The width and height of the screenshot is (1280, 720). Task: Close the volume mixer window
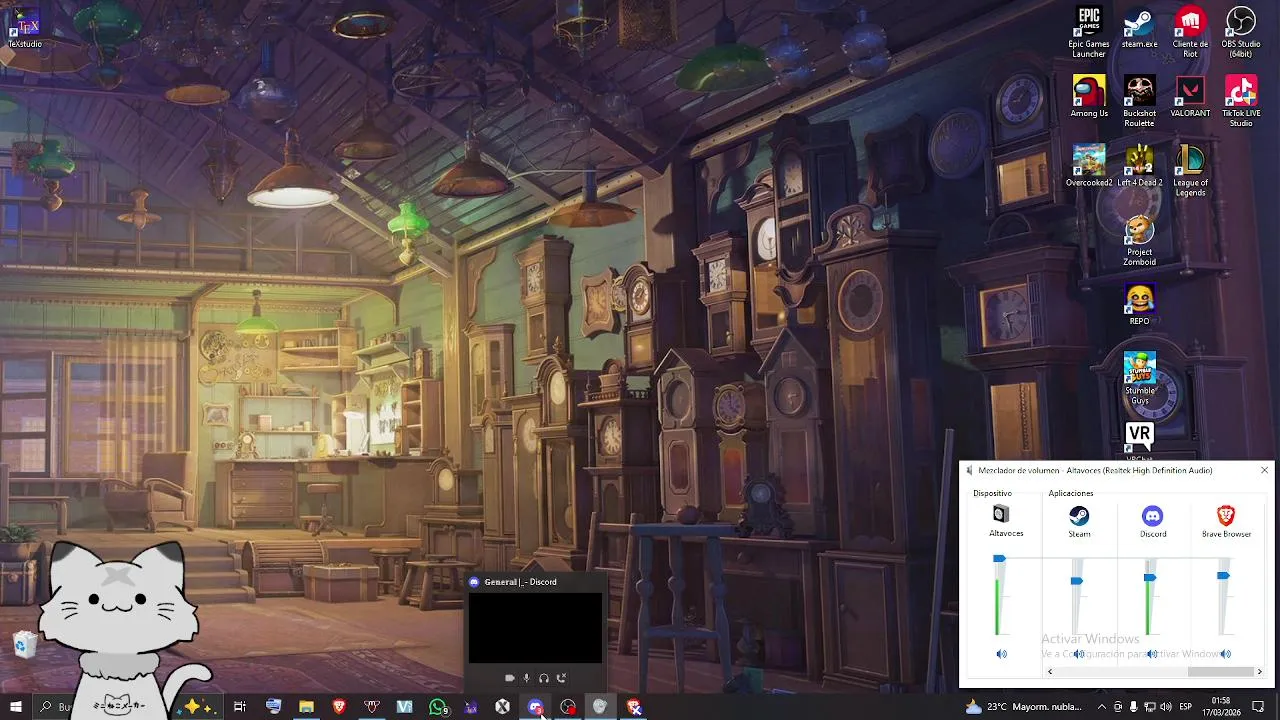1264,470
